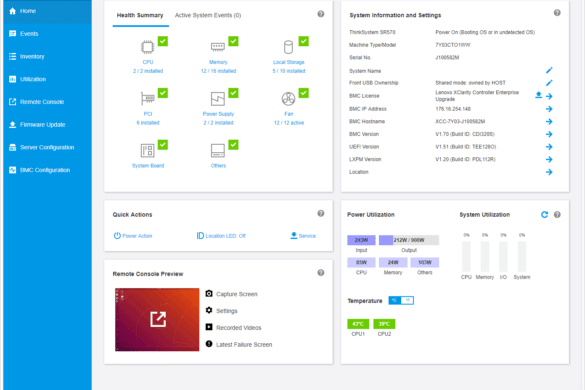Open BMC Hostname settings arrow
The height and width of the screenshot is (390, 585).
(549, 122)
